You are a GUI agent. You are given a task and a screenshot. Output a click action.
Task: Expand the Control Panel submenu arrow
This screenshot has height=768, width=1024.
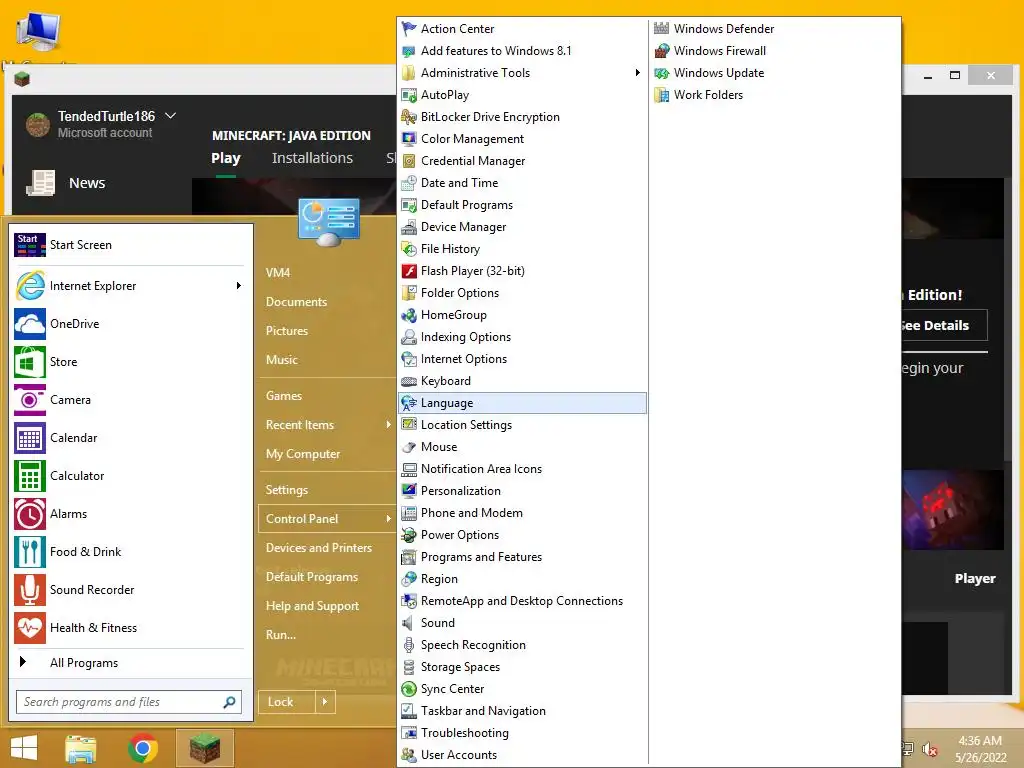click(389, 519)
